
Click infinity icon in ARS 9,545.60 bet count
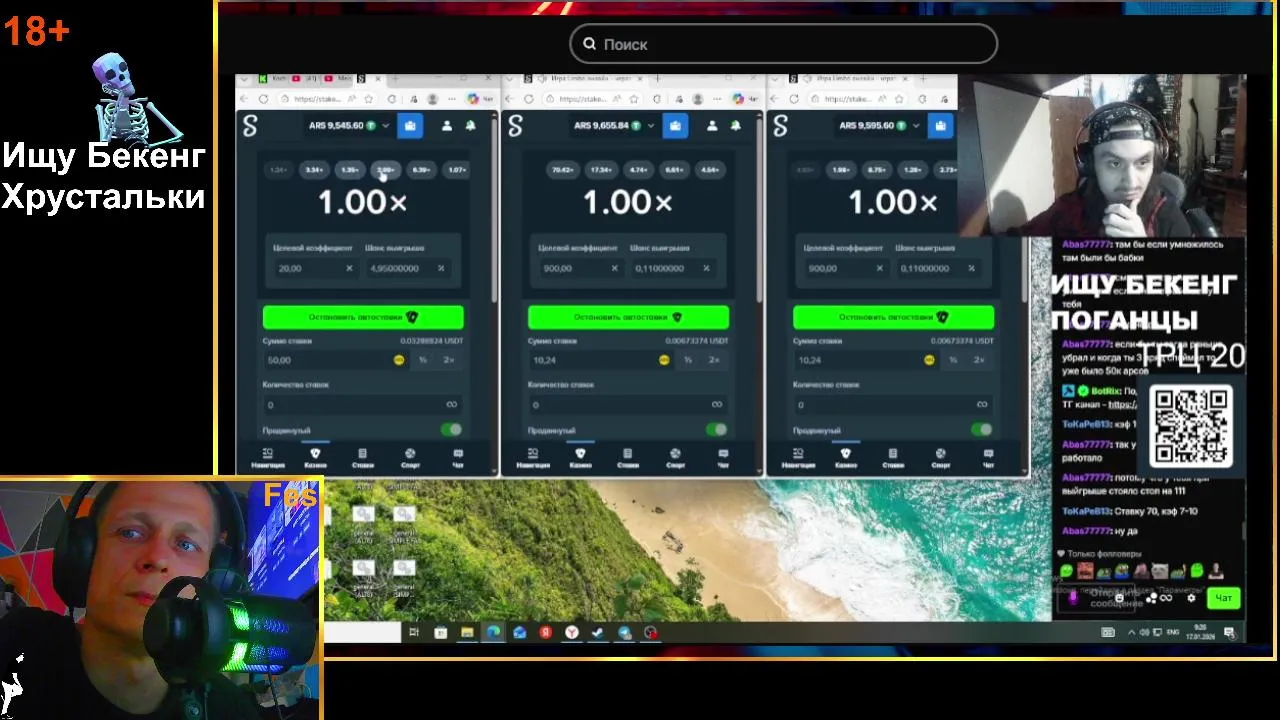(x=451, y=405)
